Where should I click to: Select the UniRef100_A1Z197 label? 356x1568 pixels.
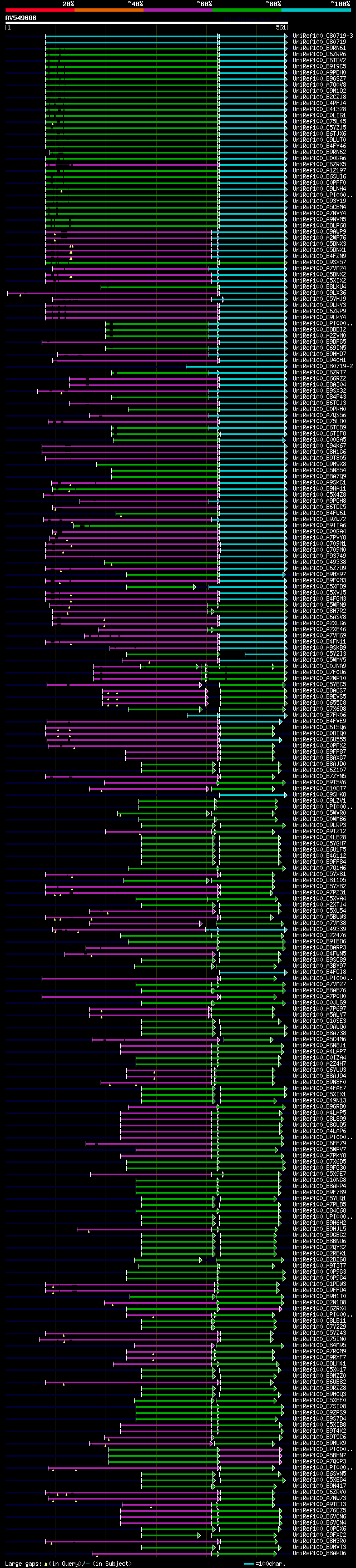click(319, 170)
